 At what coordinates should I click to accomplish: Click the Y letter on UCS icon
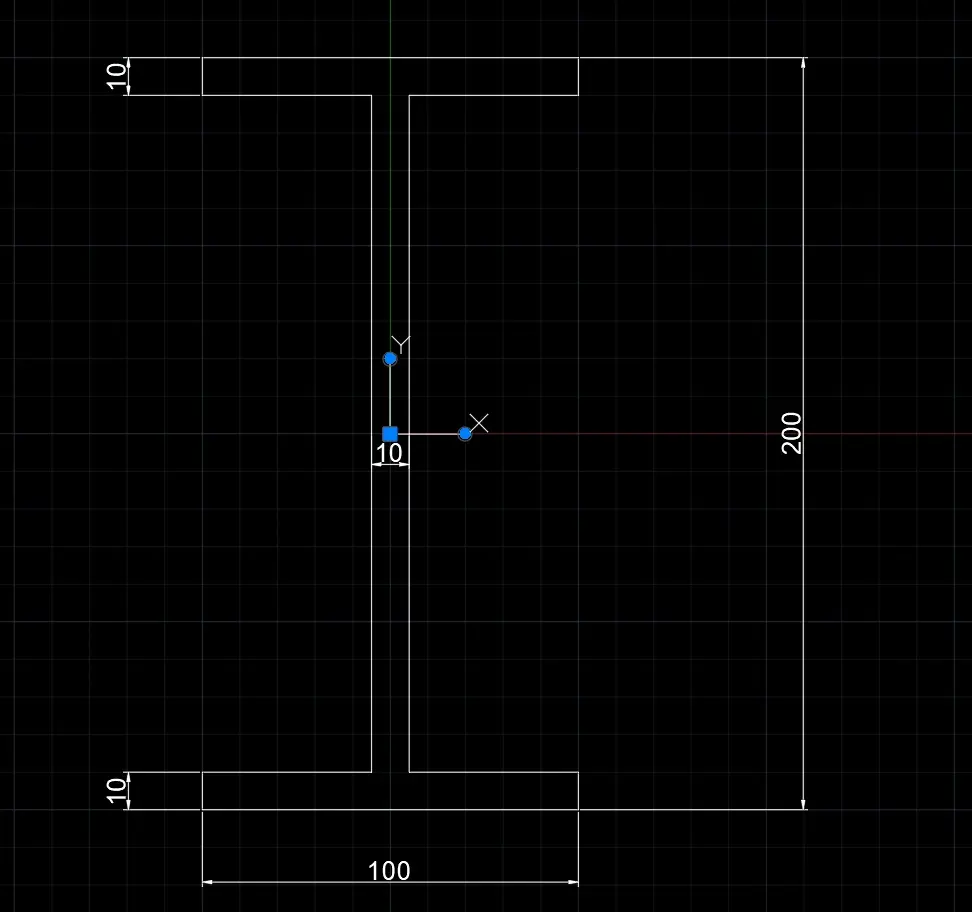click(401, 344)
